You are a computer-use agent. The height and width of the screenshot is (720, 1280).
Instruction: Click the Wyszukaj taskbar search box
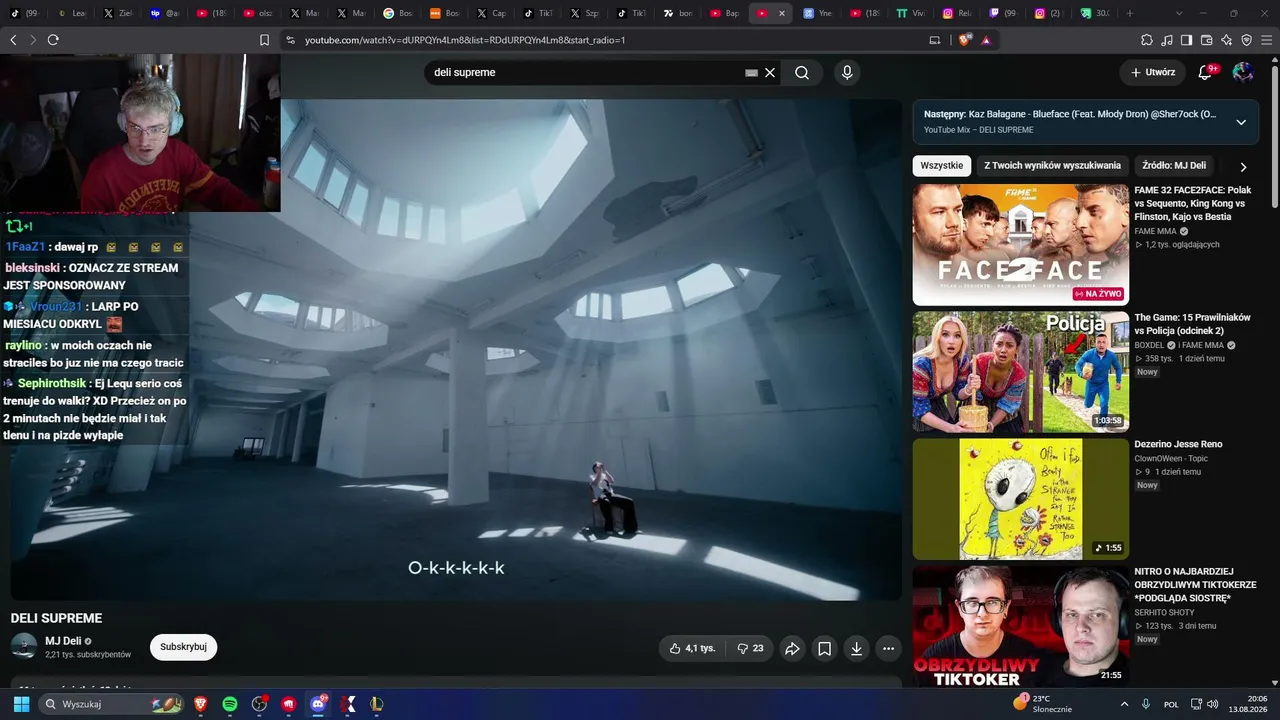click(112, 704)
